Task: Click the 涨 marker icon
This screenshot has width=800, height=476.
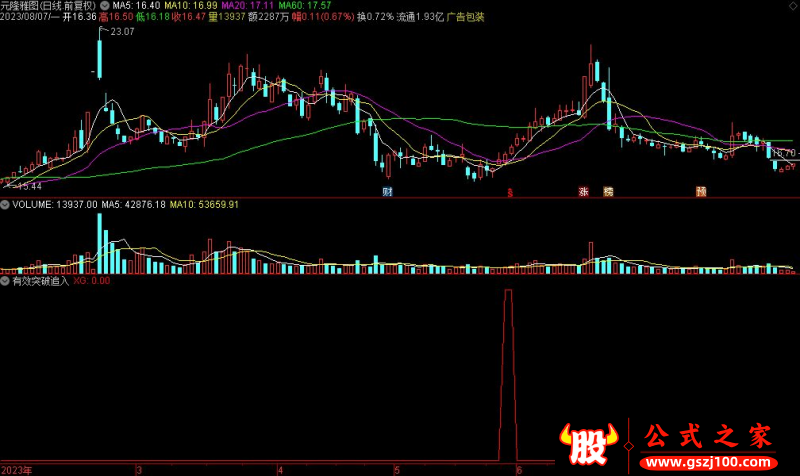Action: (x=584, y=192)
